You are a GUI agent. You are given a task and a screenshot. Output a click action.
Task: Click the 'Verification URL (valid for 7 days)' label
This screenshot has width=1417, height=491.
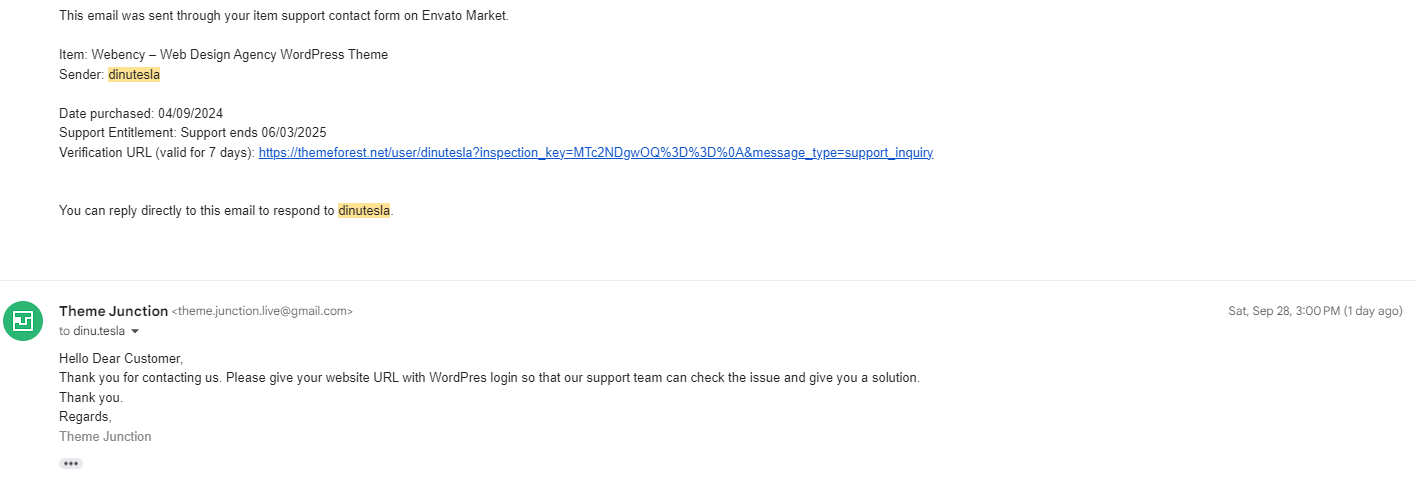pos(157,153)
